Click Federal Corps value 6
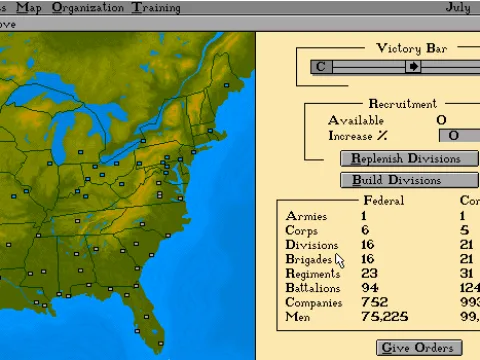Screen dimensions: 480x360 [365, 230]
